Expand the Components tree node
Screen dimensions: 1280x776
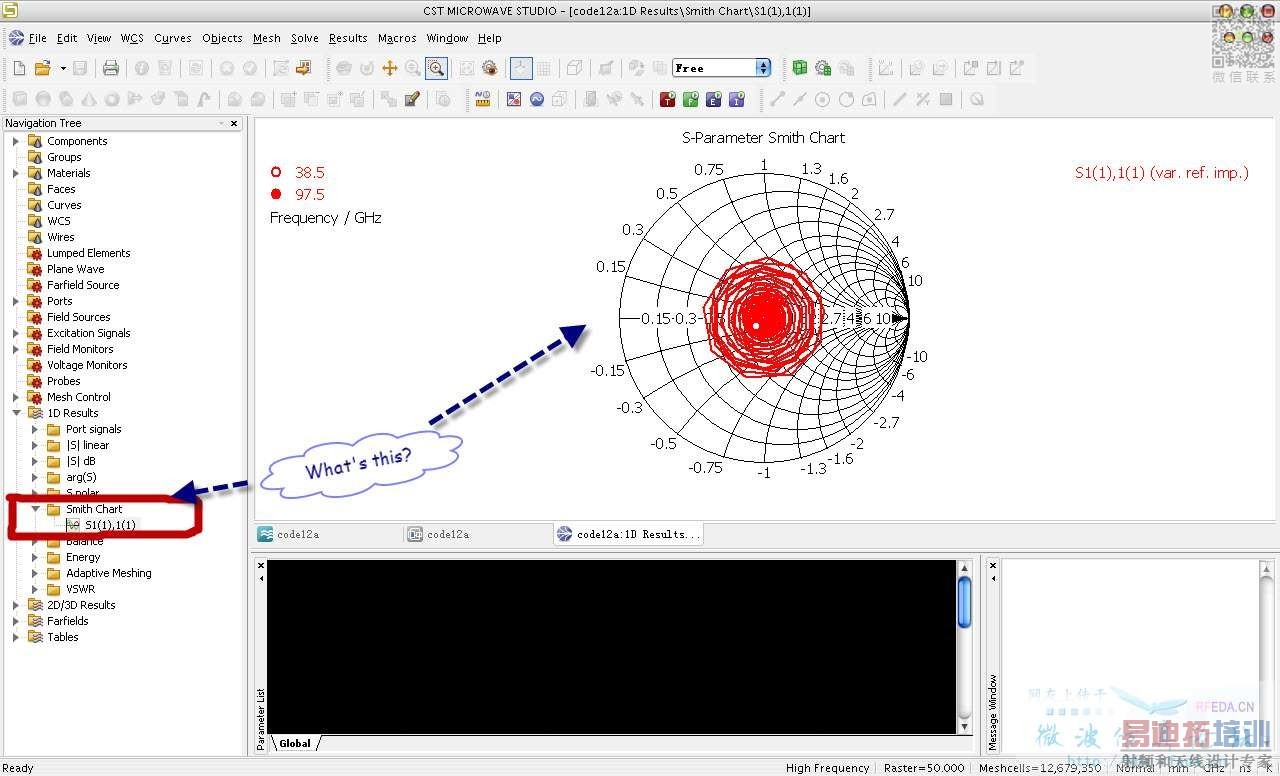pyautogui.click(x=16, y=141)
